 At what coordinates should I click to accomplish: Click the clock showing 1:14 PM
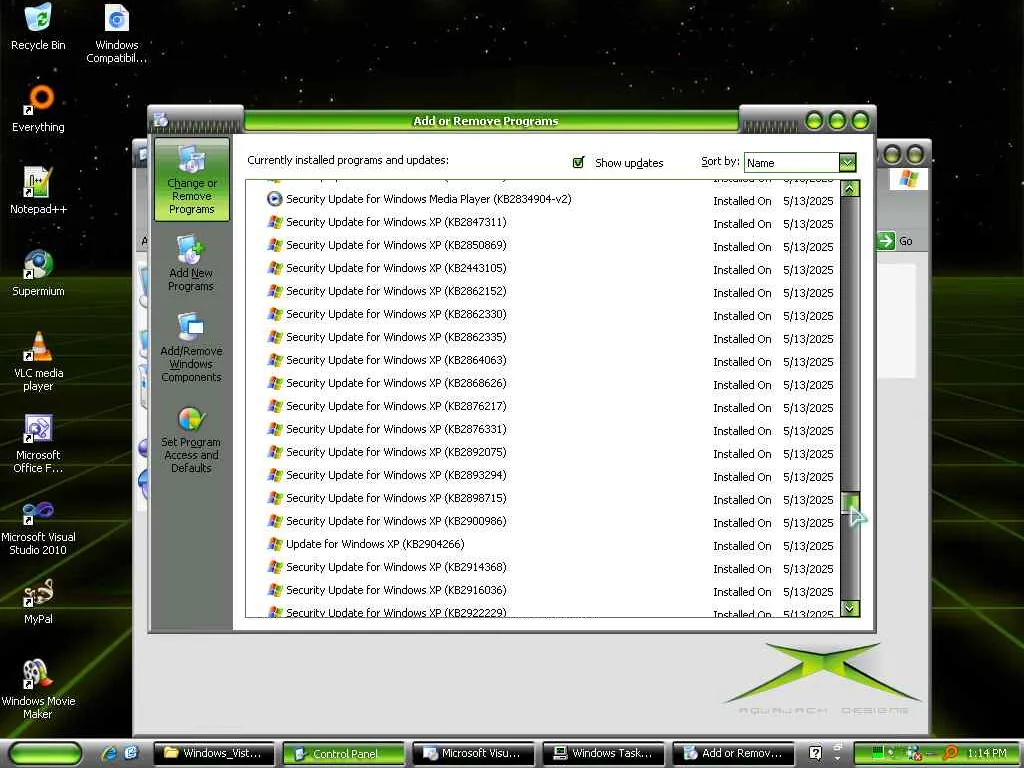pyautogui.click(x=987, y=753)
